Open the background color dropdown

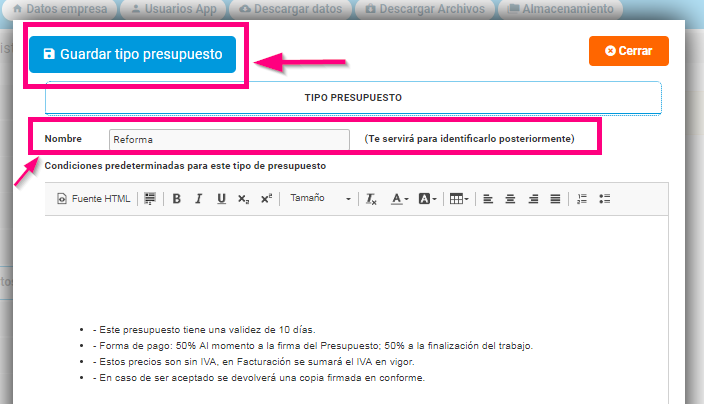tap(427, 199)
